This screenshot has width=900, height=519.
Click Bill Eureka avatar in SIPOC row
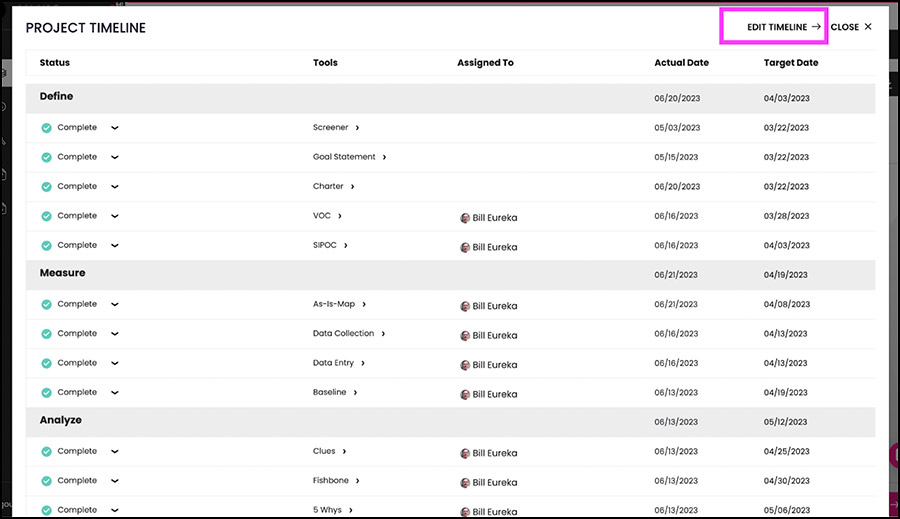coord(465,247)
